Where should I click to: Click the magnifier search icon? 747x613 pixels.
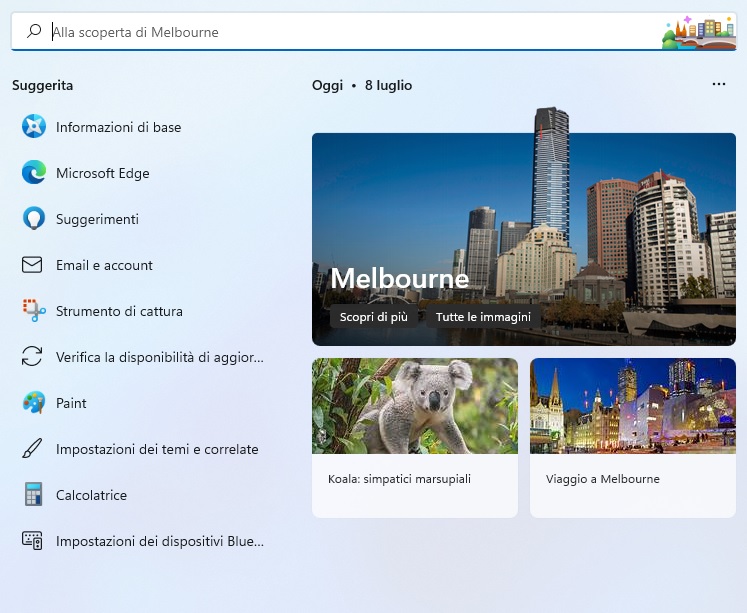coord(34,31)
